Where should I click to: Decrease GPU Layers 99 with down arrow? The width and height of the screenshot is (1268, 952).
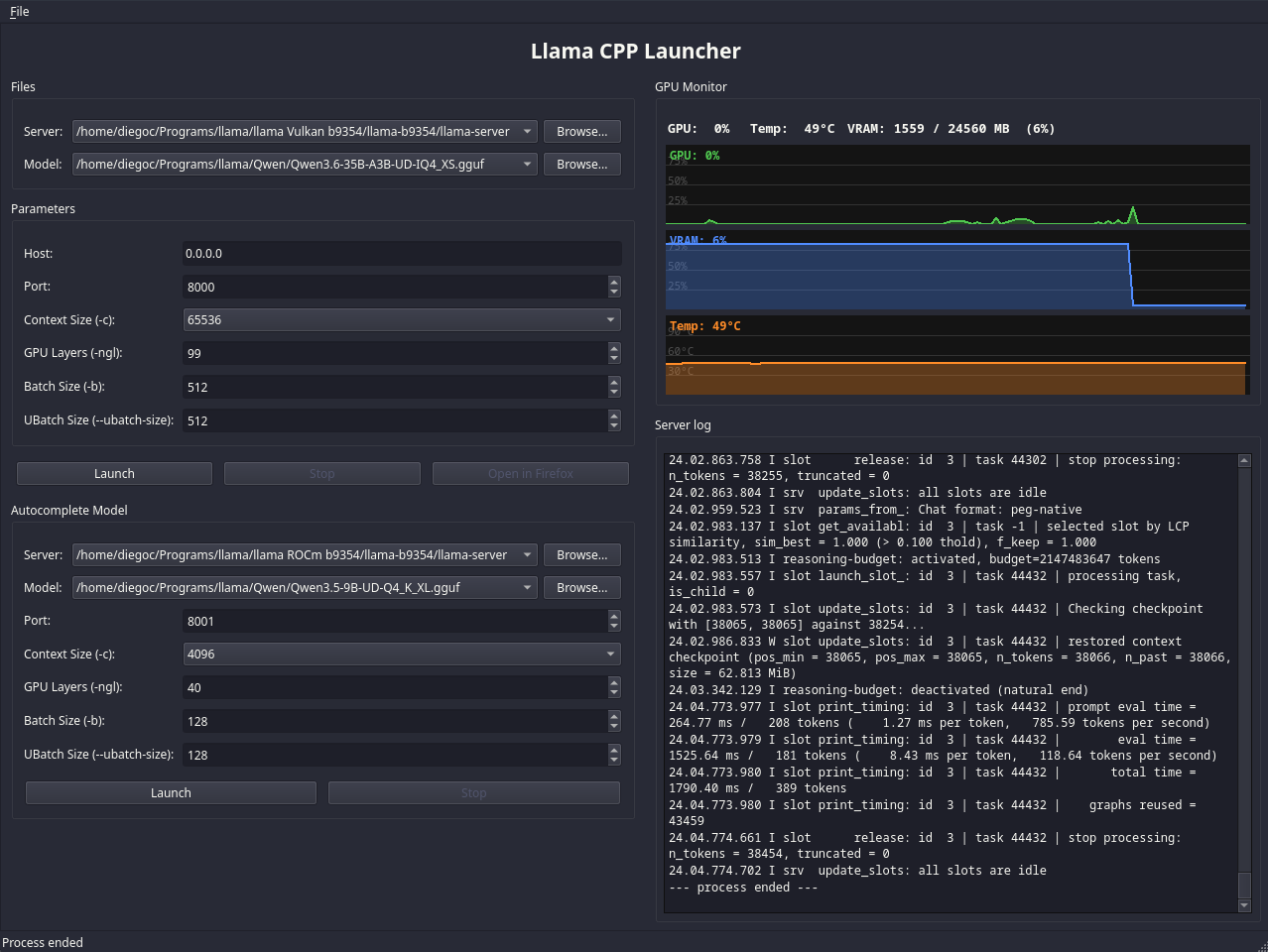point(614,359)
